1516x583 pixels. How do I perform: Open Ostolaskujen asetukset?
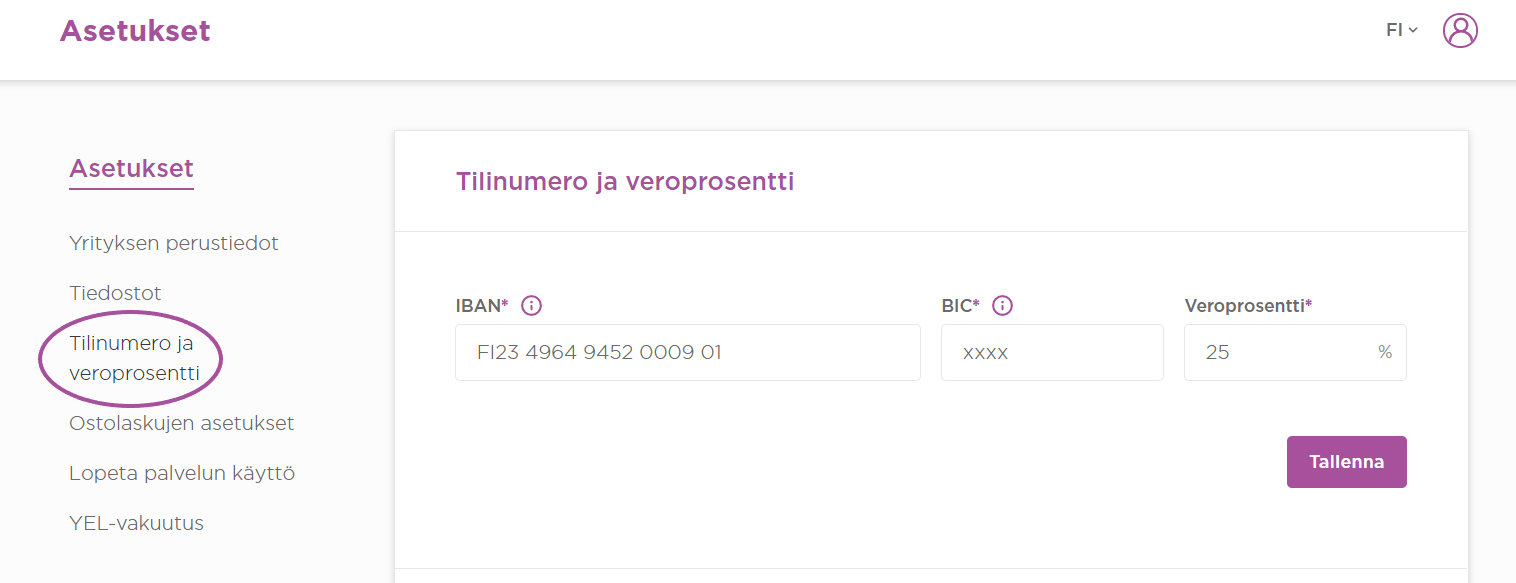pyautogui.click(x=181, y=423)
